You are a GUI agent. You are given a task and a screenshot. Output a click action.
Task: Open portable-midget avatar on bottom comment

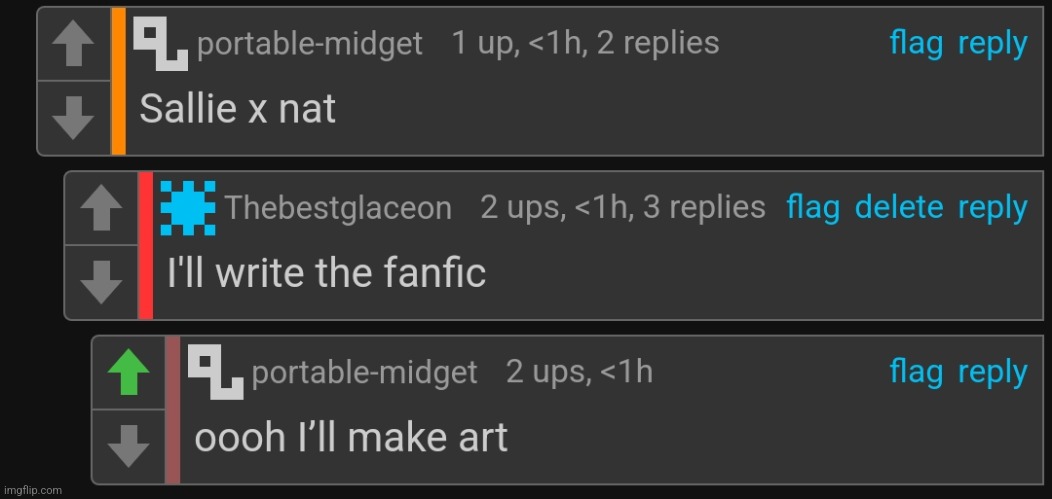click(x=215, y=372)
